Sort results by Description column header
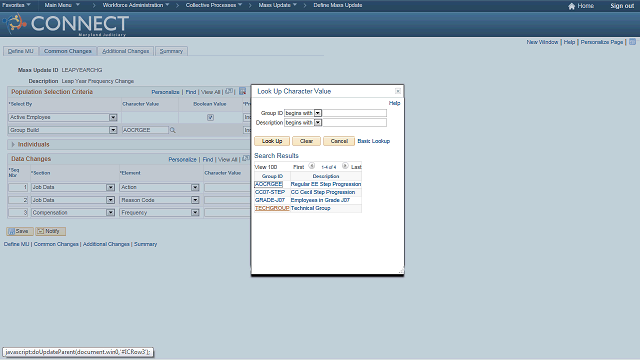This screenshot has width=640, height=360. pyautogui.click(x=326, y=176)
